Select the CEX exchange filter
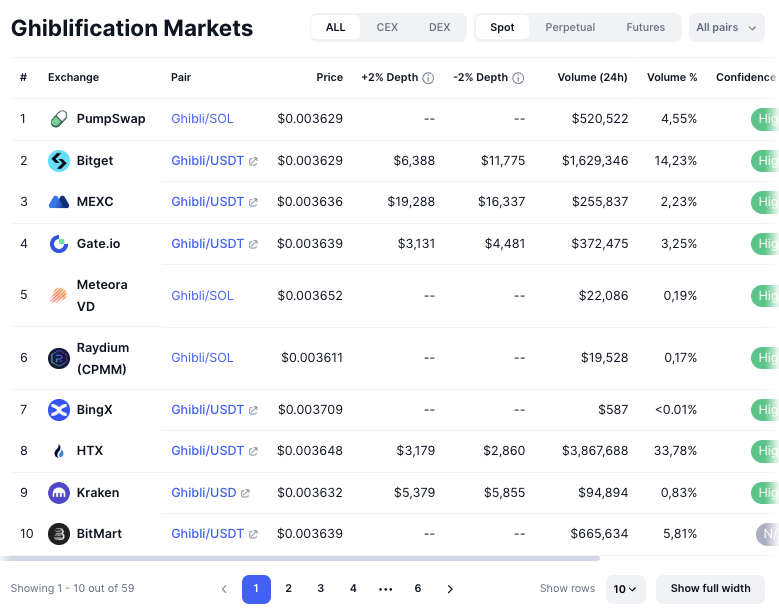 tap(387, 27)
